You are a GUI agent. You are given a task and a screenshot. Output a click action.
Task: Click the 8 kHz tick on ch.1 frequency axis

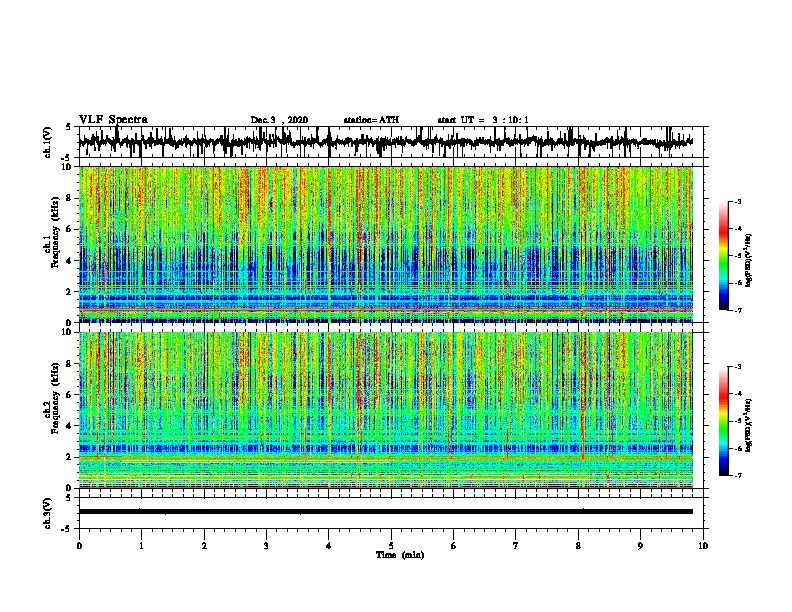(x=69, y=198)
